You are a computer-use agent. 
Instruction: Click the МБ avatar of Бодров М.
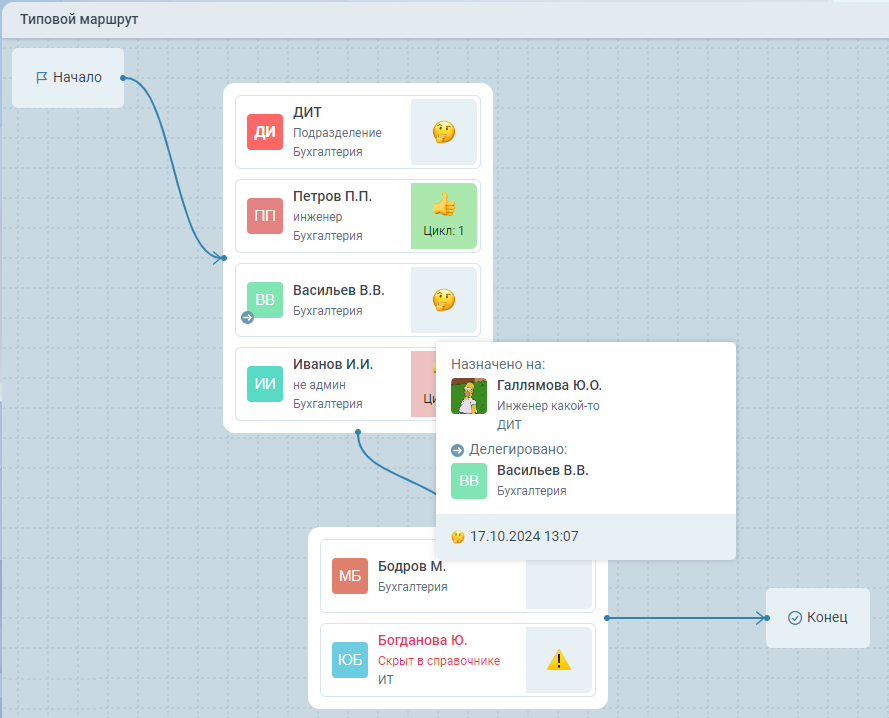(350, 576)
